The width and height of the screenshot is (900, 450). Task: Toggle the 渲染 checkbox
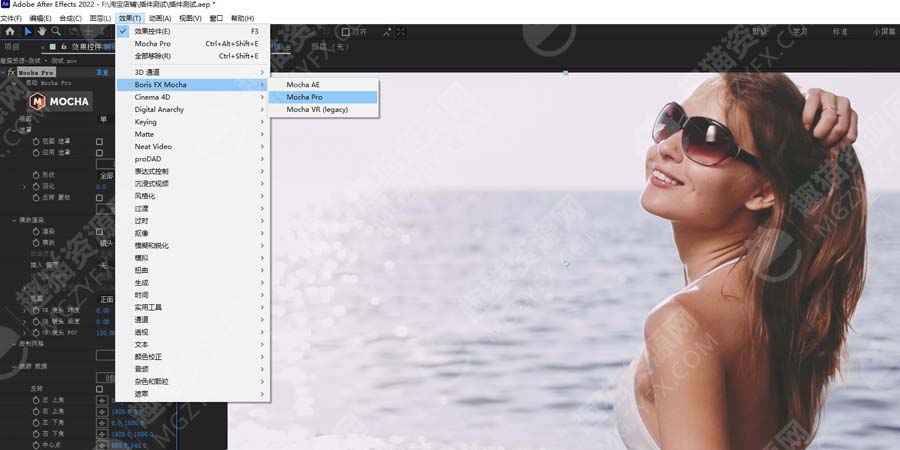pyautogui.click(x=99, y=232)
